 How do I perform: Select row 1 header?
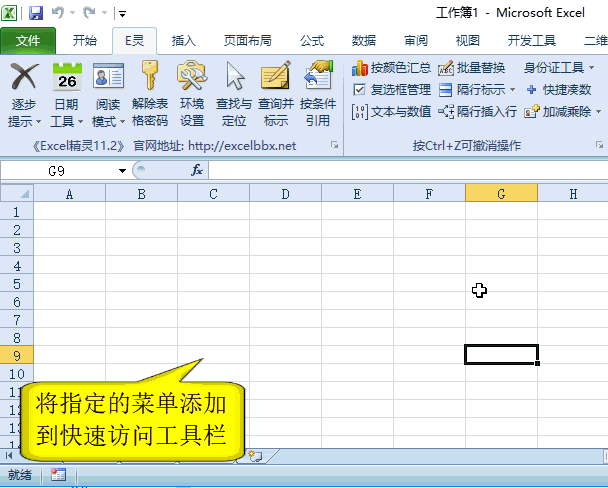[17, 212]
